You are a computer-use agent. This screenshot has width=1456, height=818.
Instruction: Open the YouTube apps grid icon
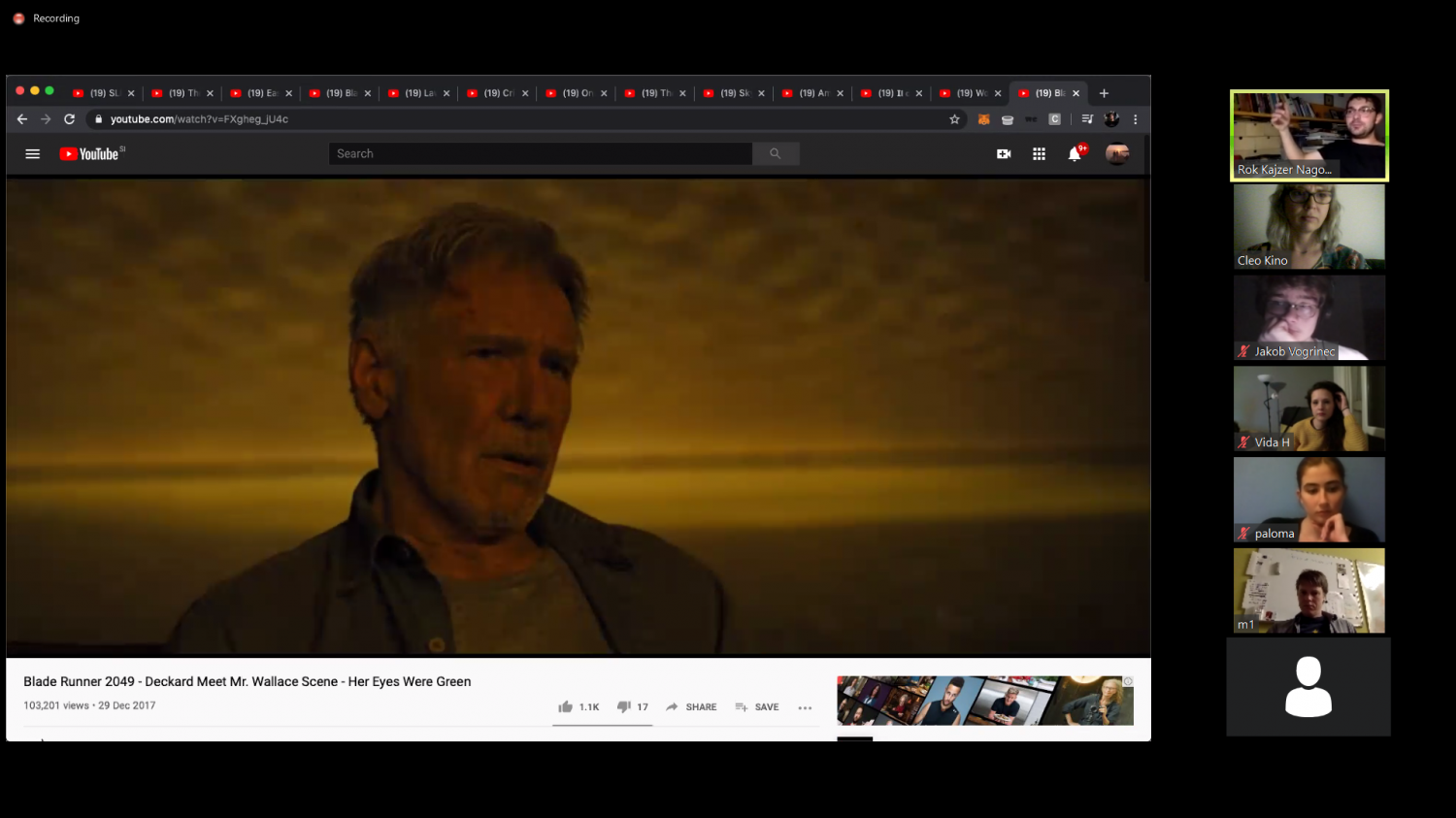click(1039, 153)
